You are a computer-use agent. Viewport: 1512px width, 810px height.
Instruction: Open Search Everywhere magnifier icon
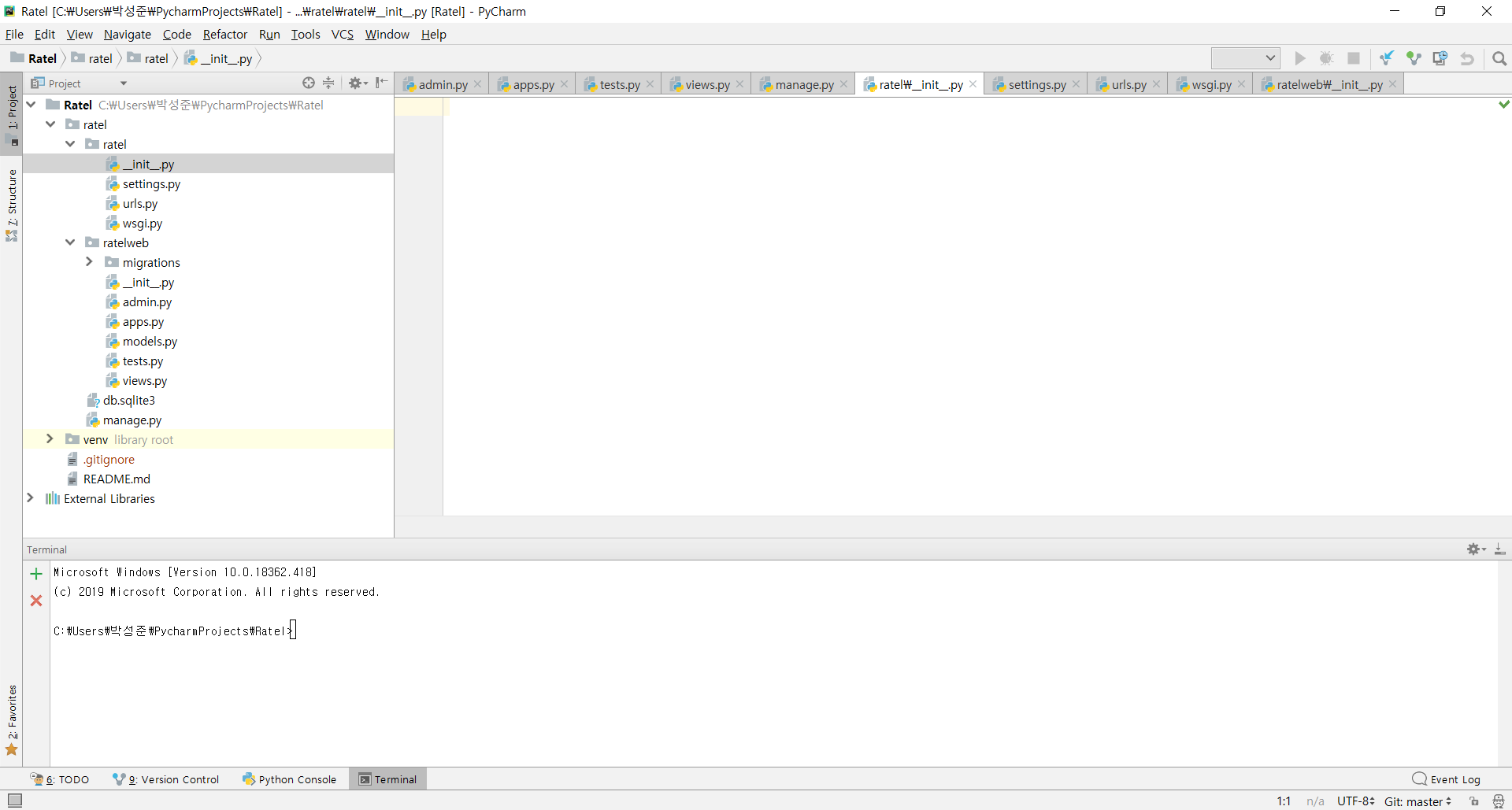tap(1499, 58)
